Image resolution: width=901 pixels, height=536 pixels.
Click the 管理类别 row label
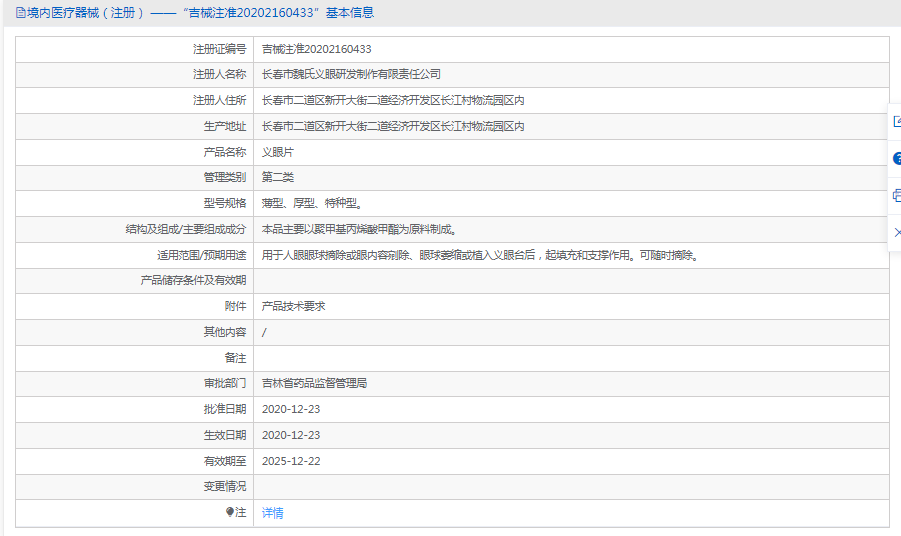pos(225,177)
